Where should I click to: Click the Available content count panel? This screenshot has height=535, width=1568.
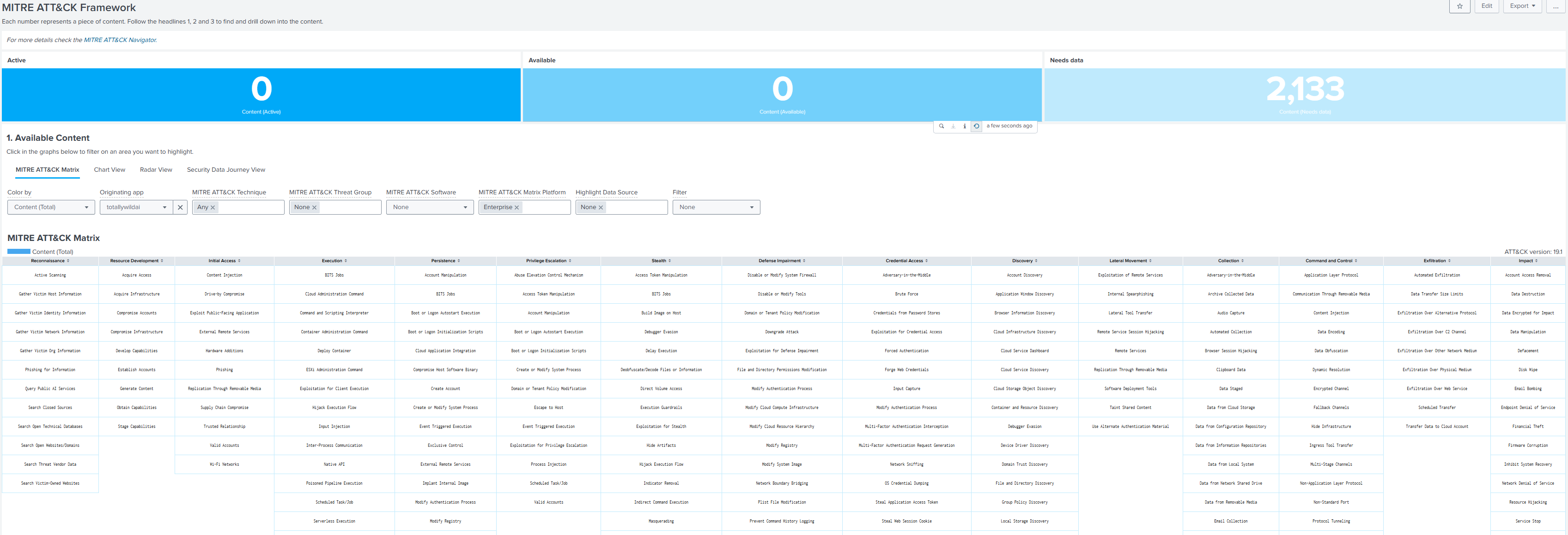[x=782, y=95]
